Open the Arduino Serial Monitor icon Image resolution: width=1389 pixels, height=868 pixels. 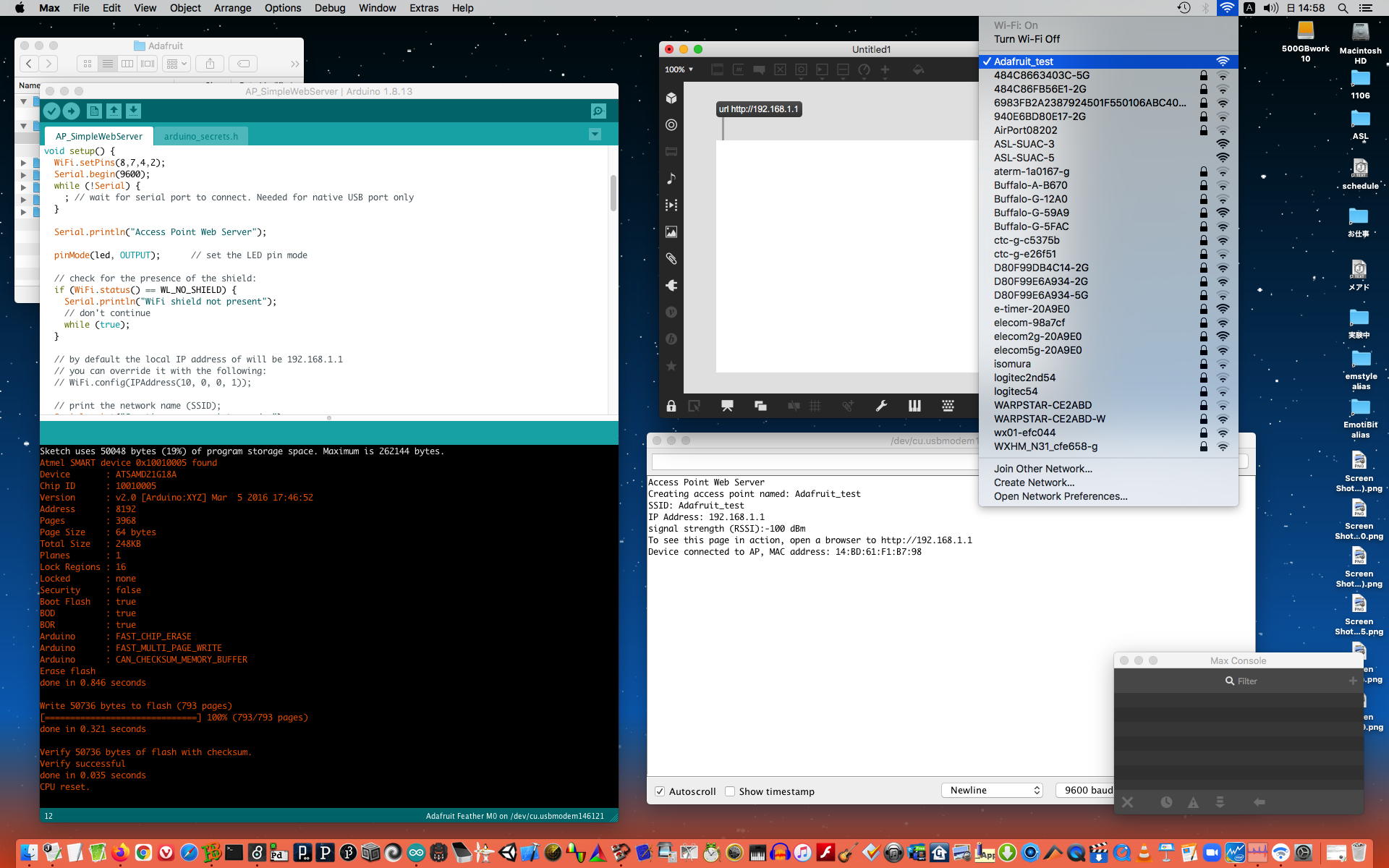tap(598, 111)
